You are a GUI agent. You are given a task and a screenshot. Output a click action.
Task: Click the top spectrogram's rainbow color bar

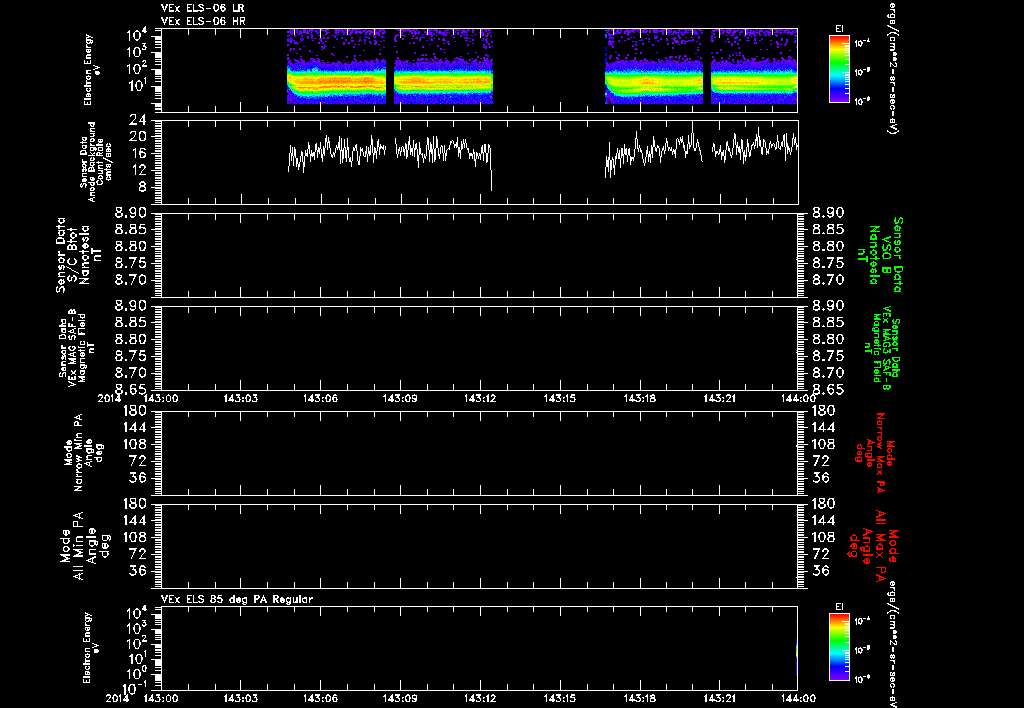[839, 69]
